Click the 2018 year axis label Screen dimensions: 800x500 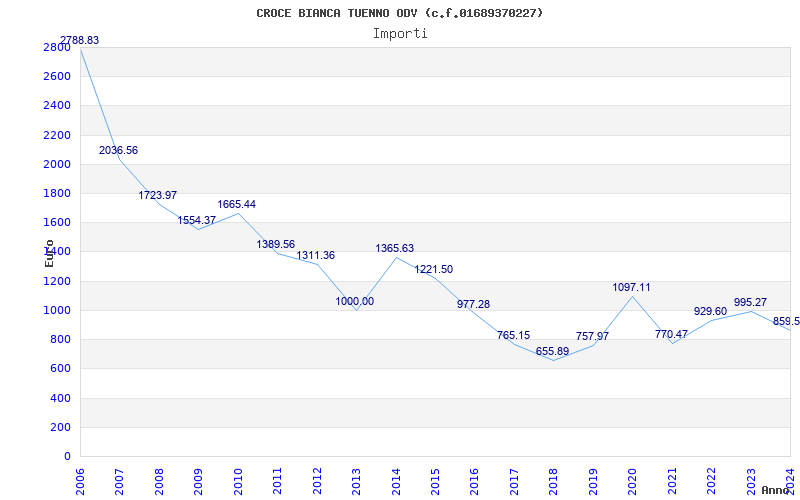[554, 481]
